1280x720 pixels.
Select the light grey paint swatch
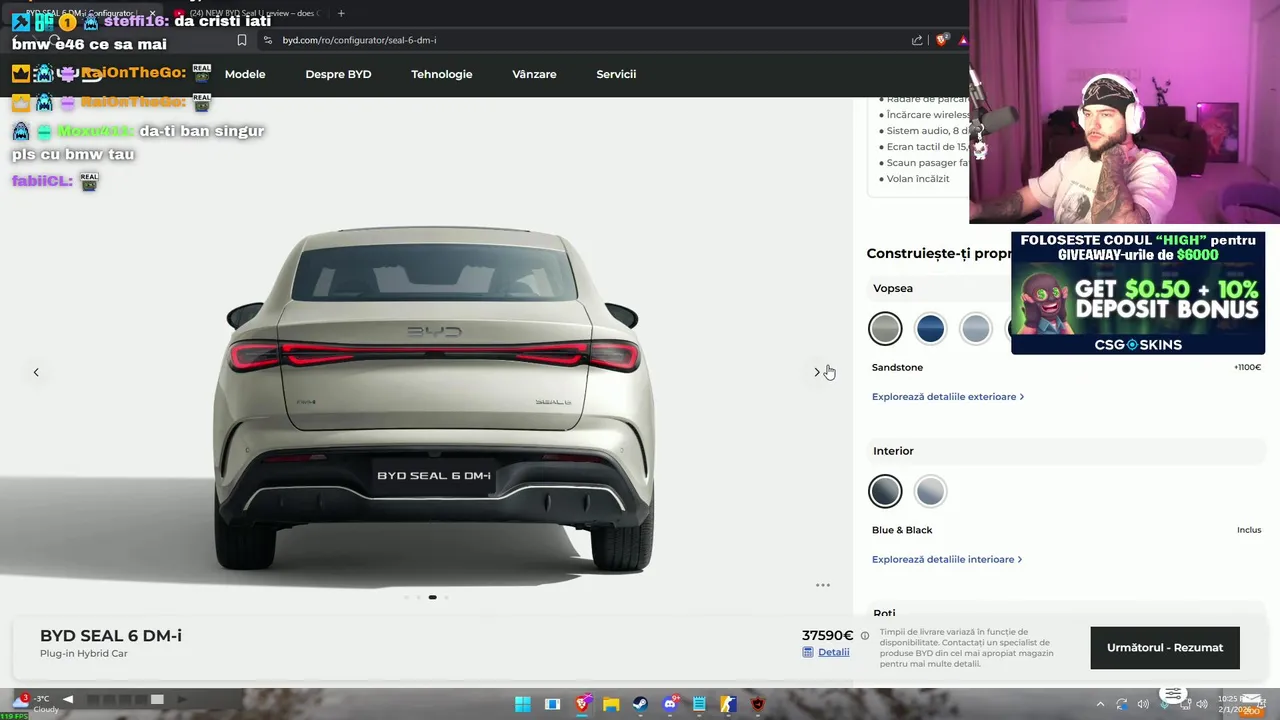[x=975, y=328]
